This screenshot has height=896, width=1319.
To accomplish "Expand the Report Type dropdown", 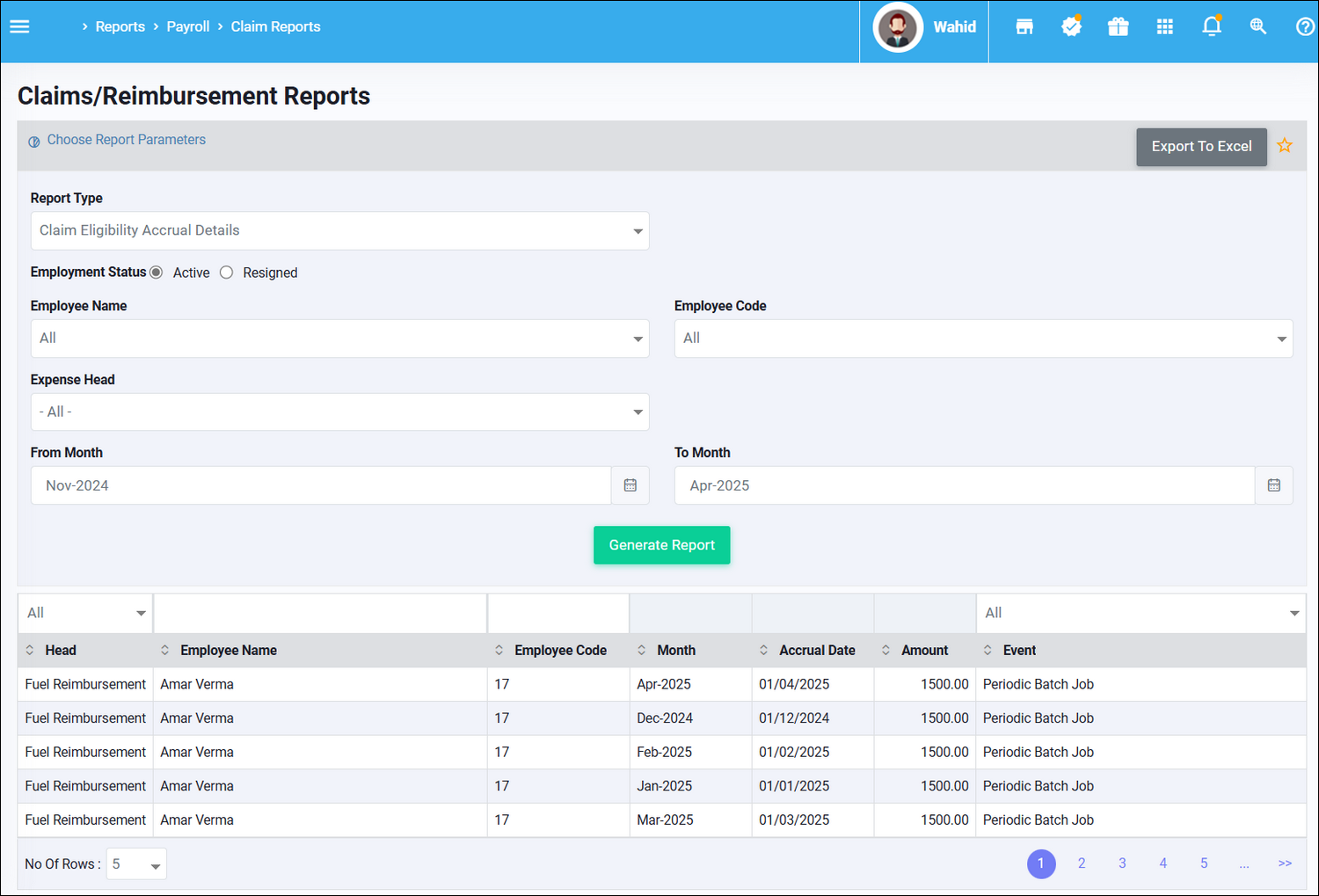I will pos(340,230).
